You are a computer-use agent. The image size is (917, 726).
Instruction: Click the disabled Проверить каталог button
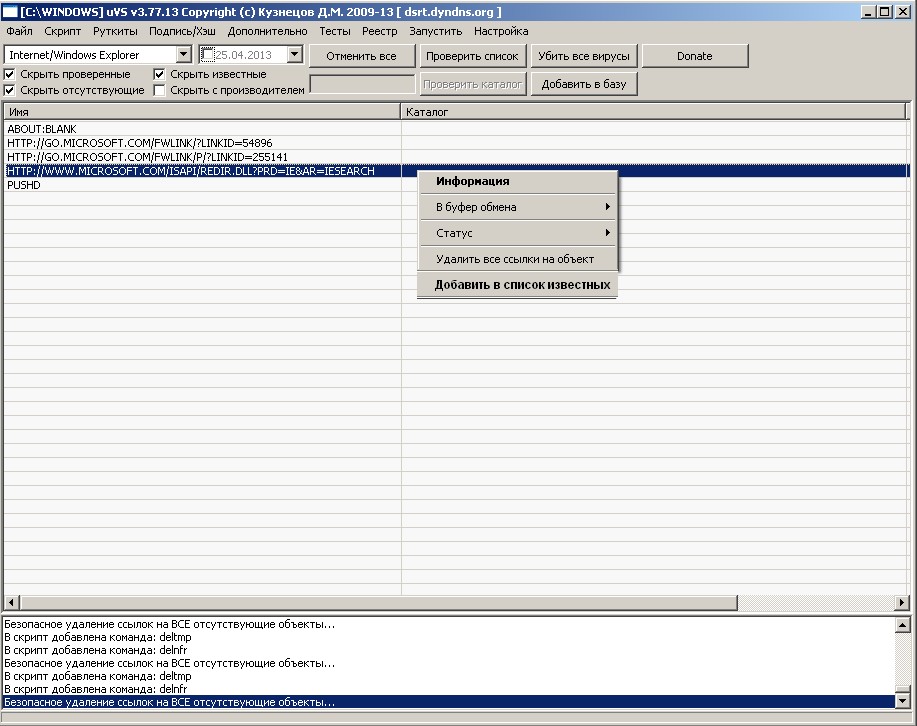(x=472, y=84)
